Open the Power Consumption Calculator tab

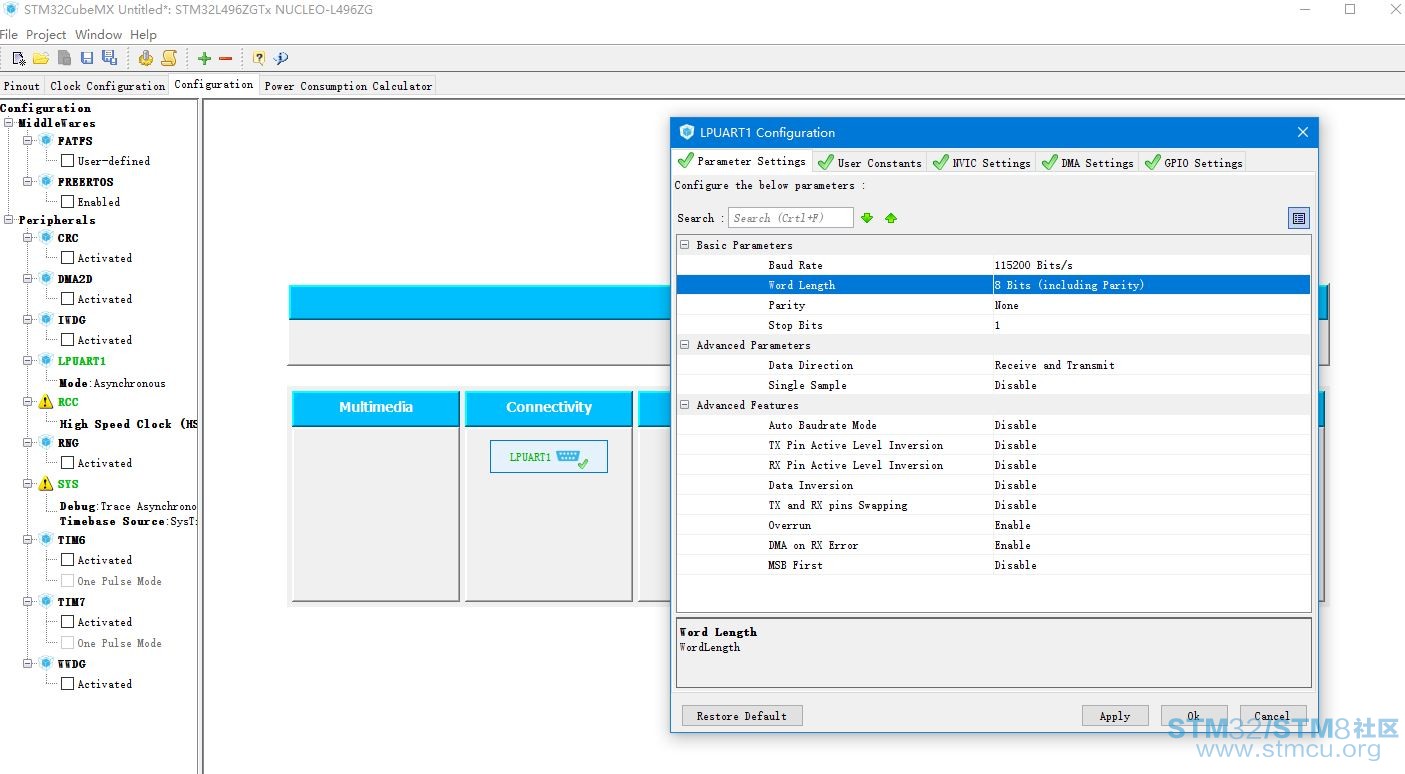coord(348,86)
